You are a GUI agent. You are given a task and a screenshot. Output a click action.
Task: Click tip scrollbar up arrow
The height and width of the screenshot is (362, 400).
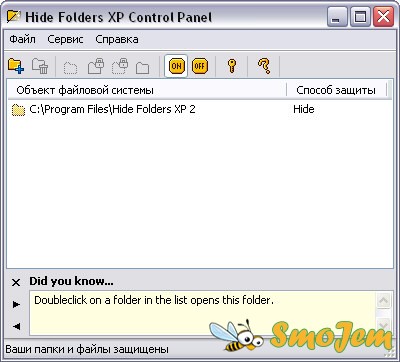[384, 301]
